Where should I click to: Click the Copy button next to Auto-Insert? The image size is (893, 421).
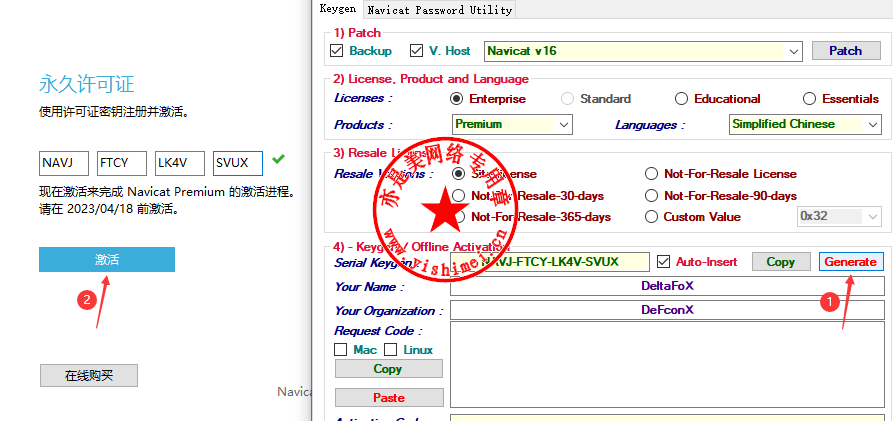pyautogui.click(x=780, y=261)
